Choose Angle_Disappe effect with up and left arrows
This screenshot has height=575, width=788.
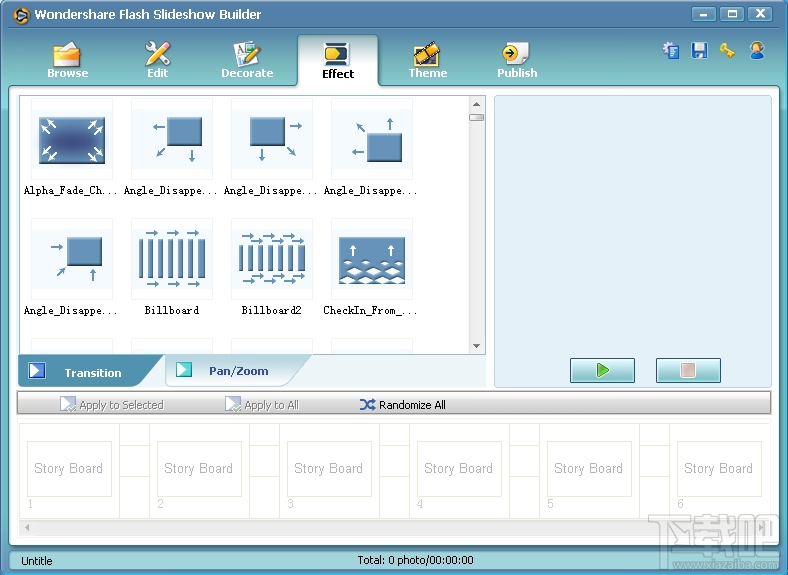point(371,147)
